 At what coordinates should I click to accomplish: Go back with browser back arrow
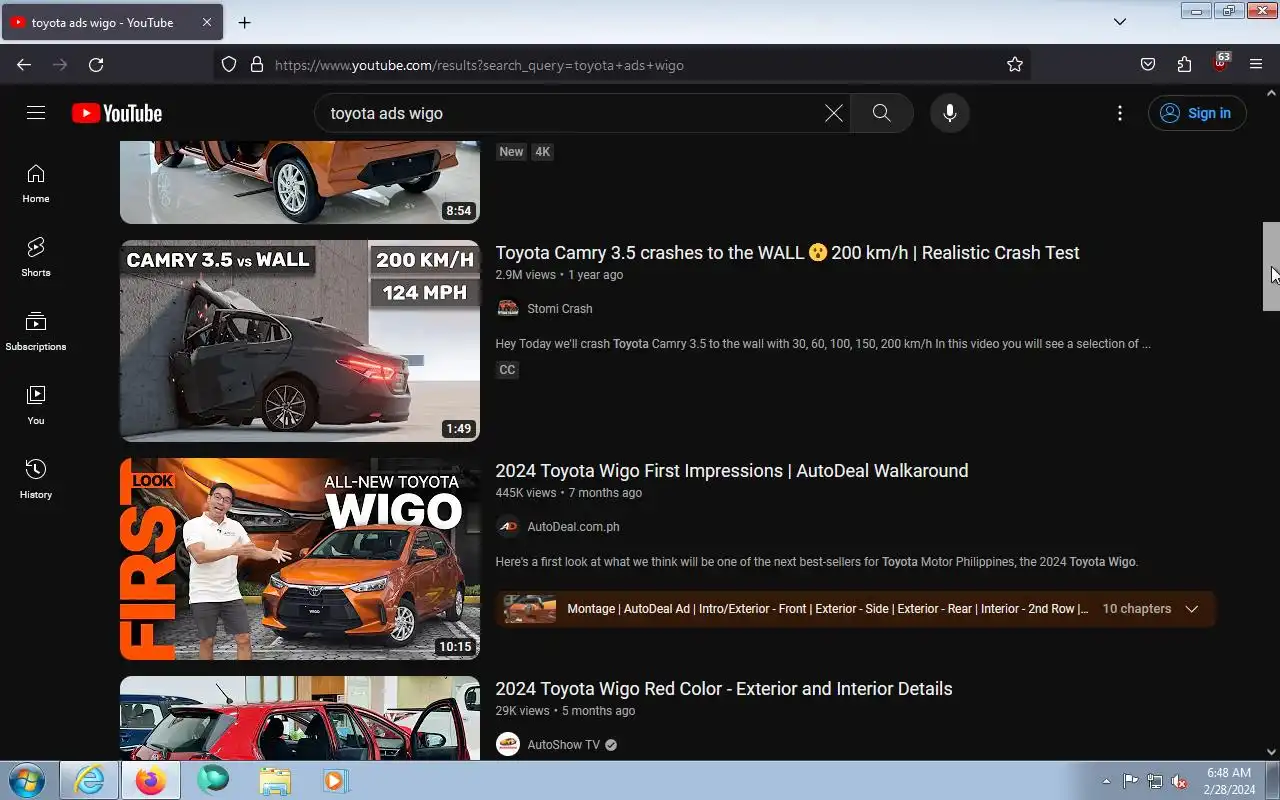pos(24,64)
